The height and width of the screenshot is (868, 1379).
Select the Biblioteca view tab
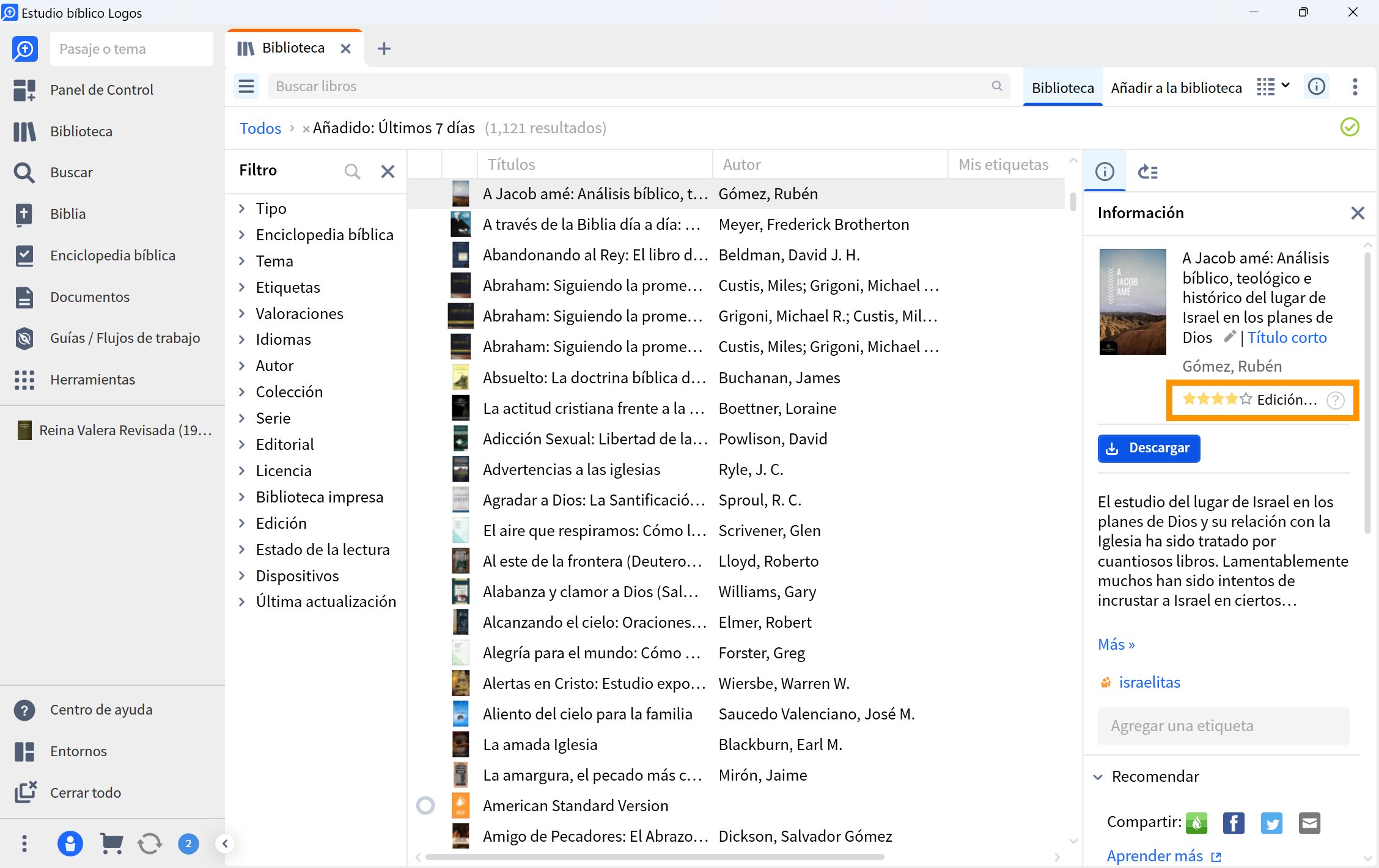(x=1062, y=87)
